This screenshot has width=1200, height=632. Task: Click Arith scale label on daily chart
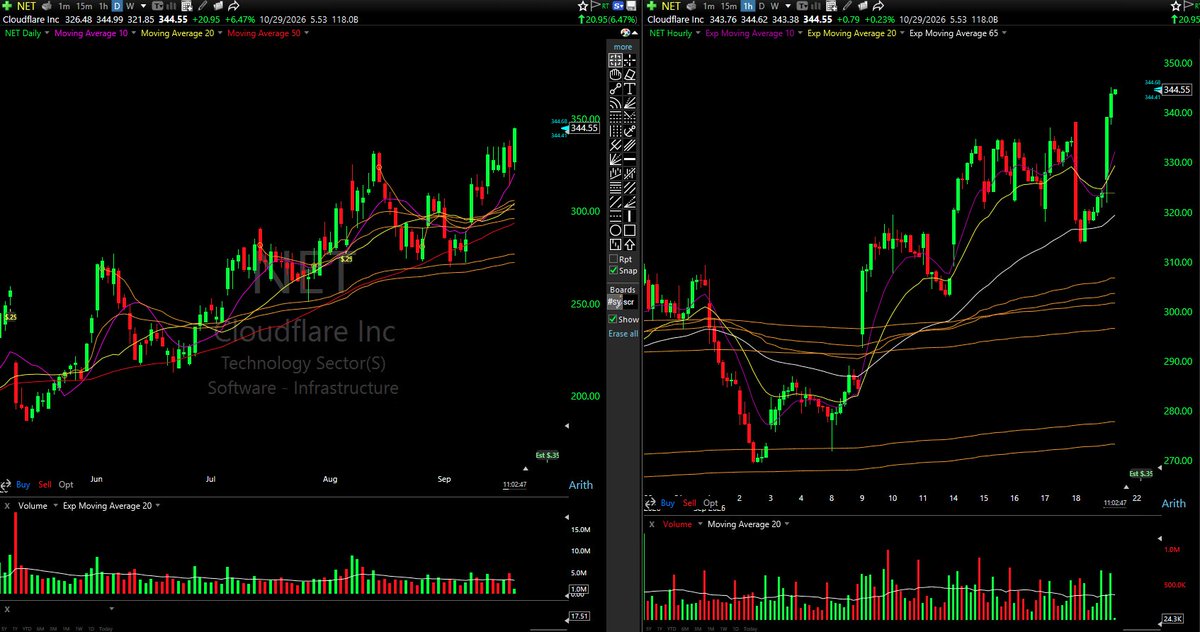coord(581,485)
